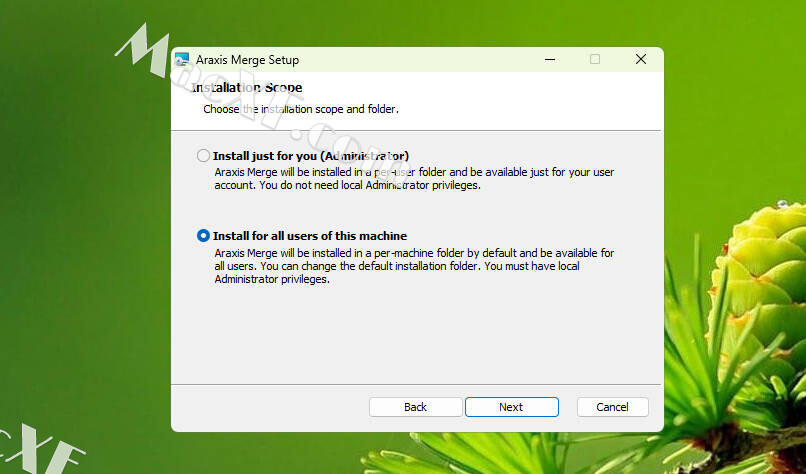This screenshot has height=474, width=806.
Task: Click 'Choose the installation scope and folder.' text
Action: 301,109
